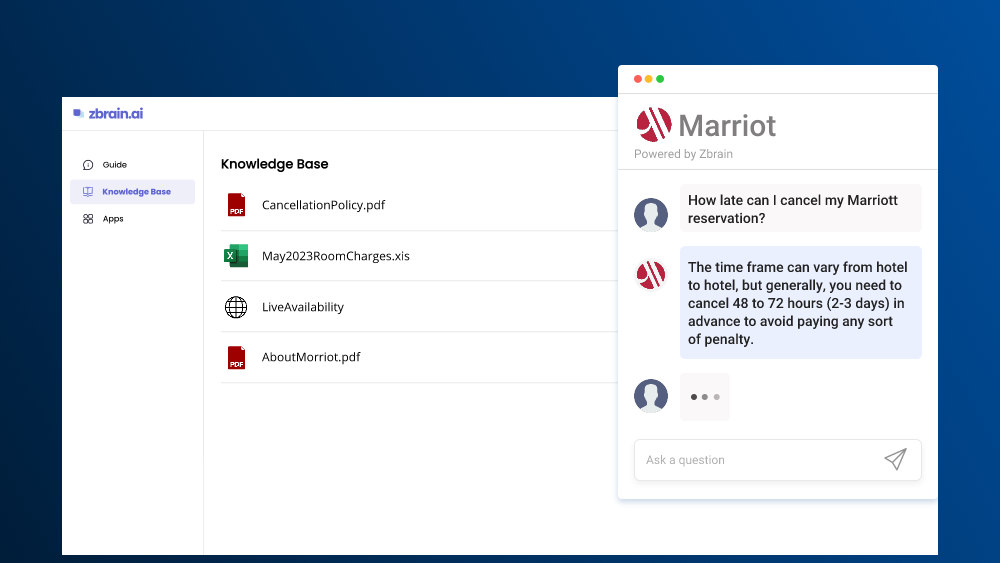Viewport: 1000px width, 563px height.
Task: Click the user's cancel reservation question bubble
Action: (800, 208)
